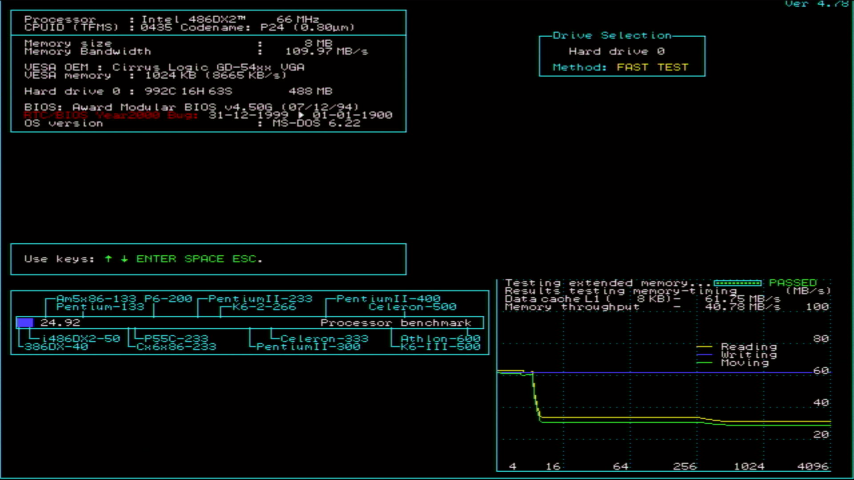Click the up arrow key symbol

(108, 259)
